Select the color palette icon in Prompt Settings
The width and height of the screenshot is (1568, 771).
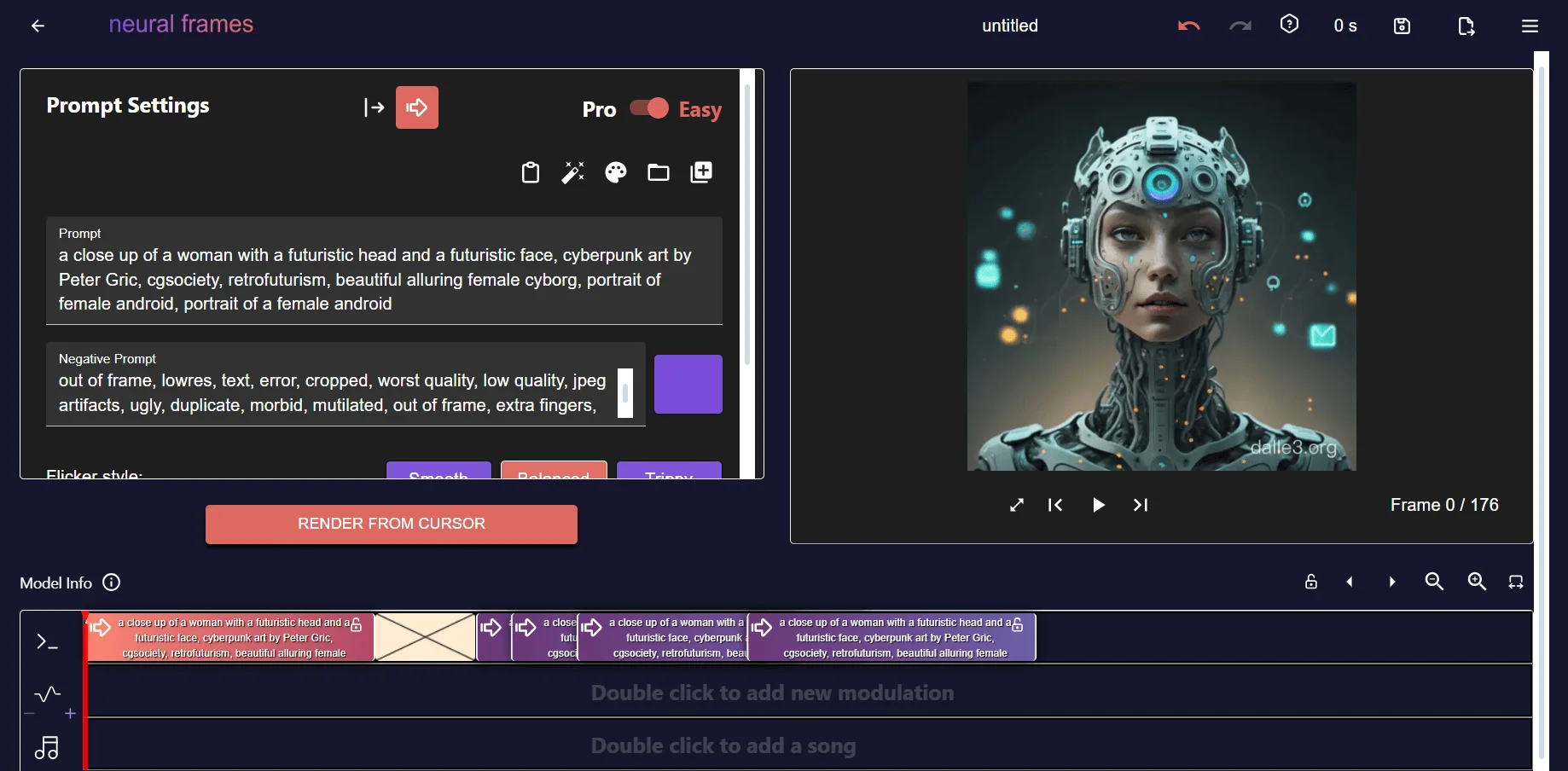coord(616,172)
